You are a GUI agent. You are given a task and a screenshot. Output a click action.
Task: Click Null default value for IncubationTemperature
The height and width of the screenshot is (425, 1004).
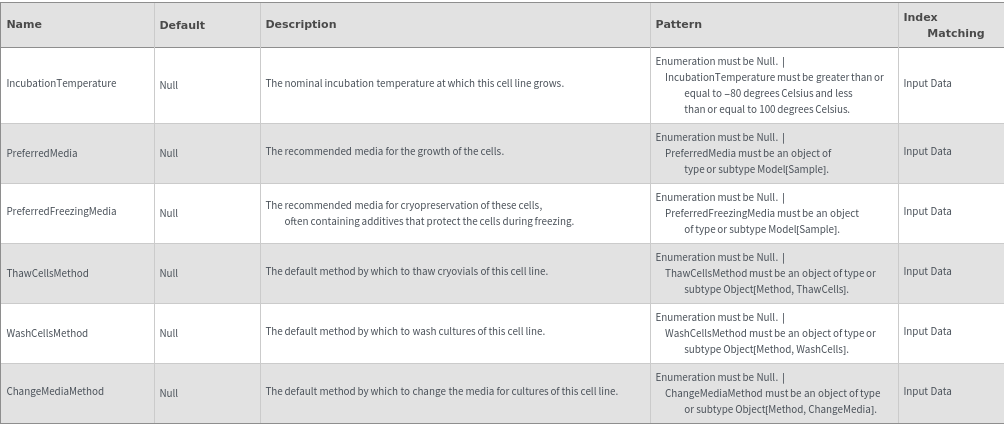click(x=169, y=86)
